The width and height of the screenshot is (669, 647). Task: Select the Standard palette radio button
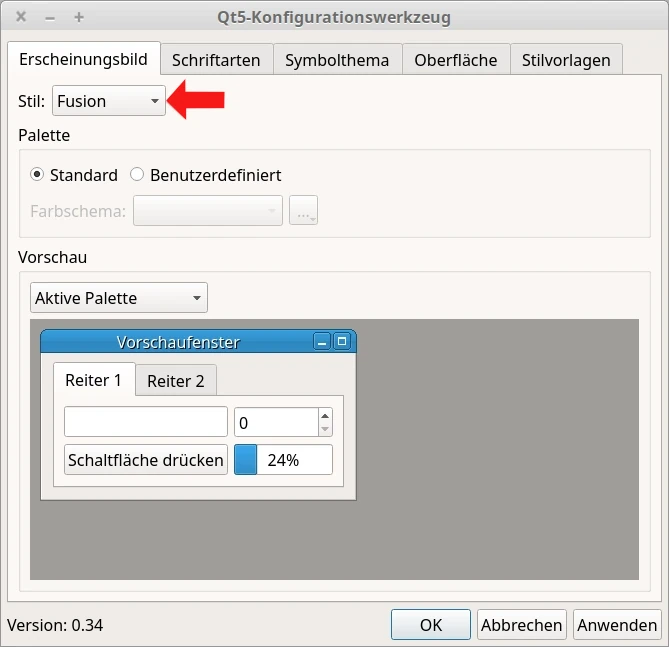coord(37,175)
